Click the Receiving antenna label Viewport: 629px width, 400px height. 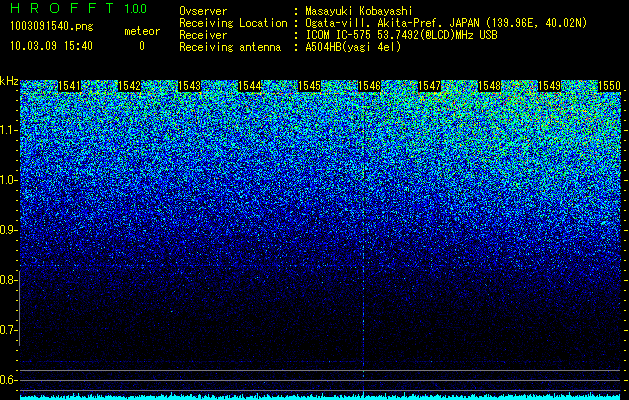coord(230,47)
